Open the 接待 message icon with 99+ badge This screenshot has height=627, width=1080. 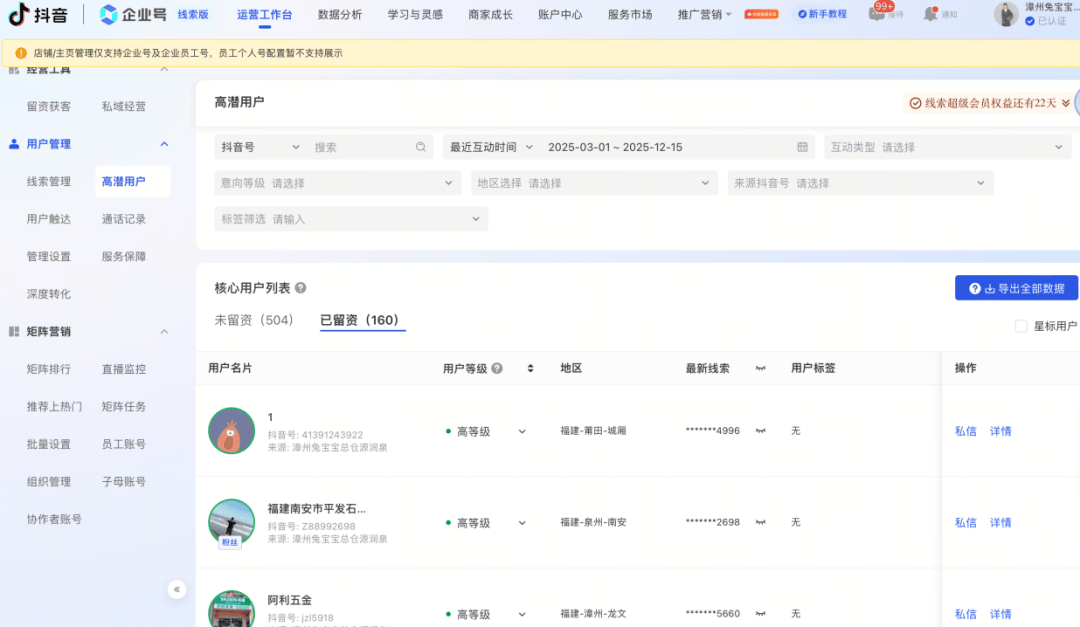coord(877,12)
